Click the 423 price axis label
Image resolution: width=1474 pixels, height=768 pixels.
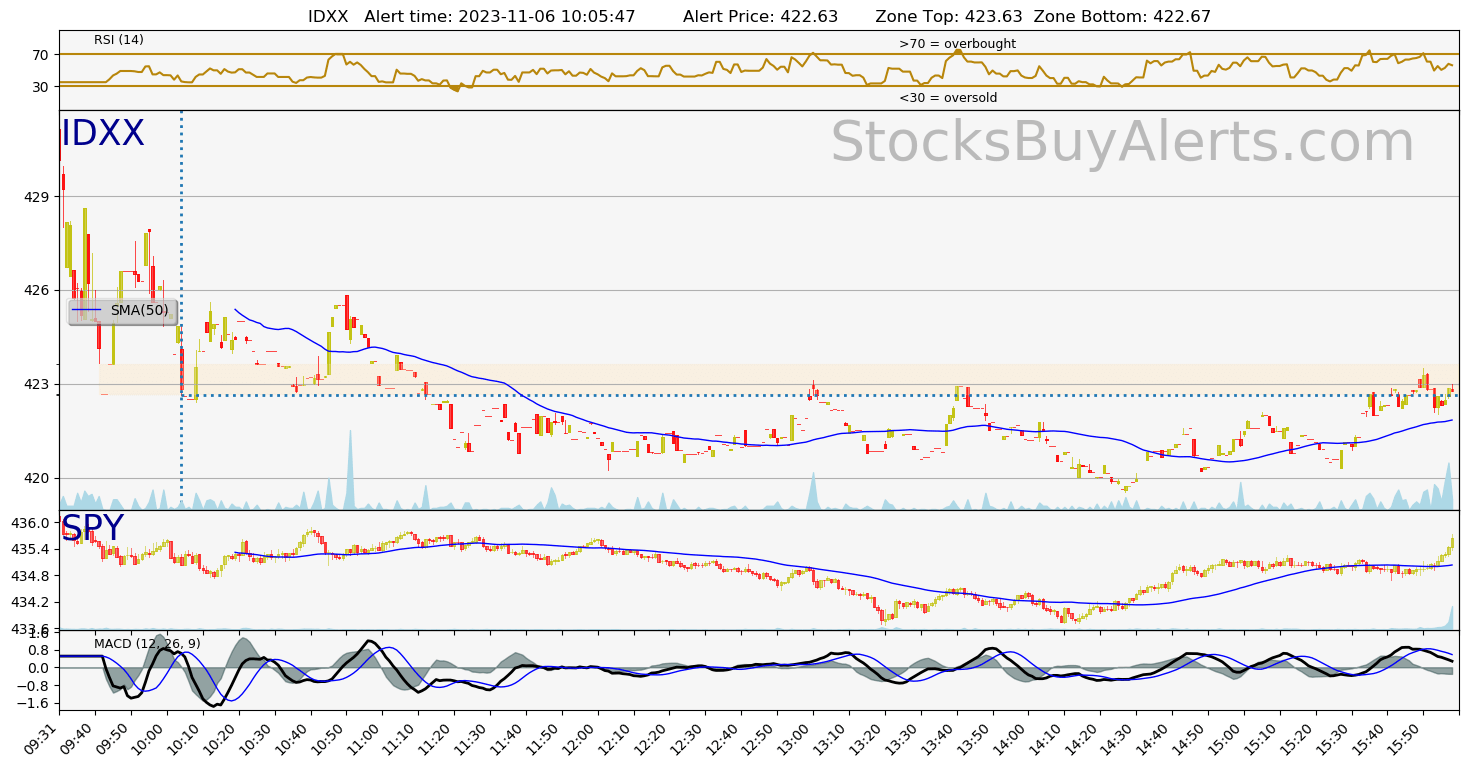37,384
